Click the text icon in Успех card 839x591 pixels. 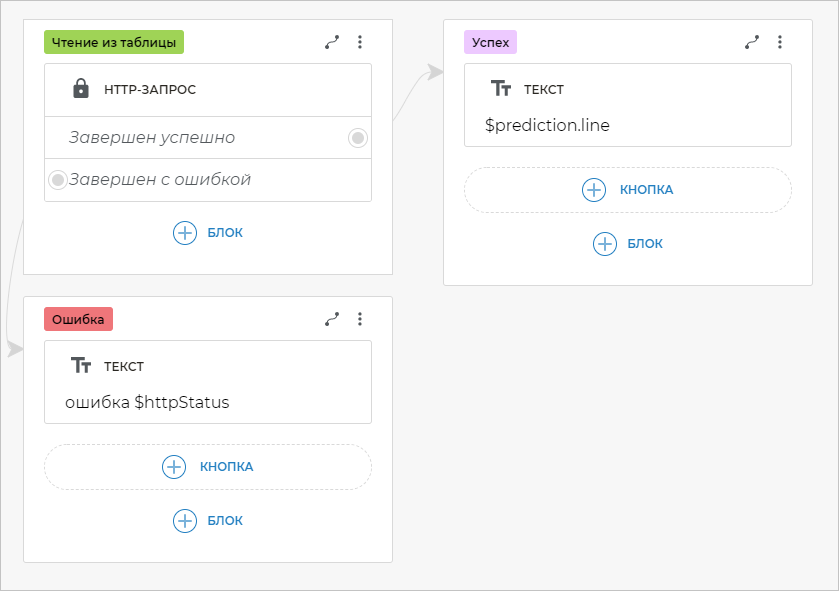pyautogui.click(x=501, y=89)
